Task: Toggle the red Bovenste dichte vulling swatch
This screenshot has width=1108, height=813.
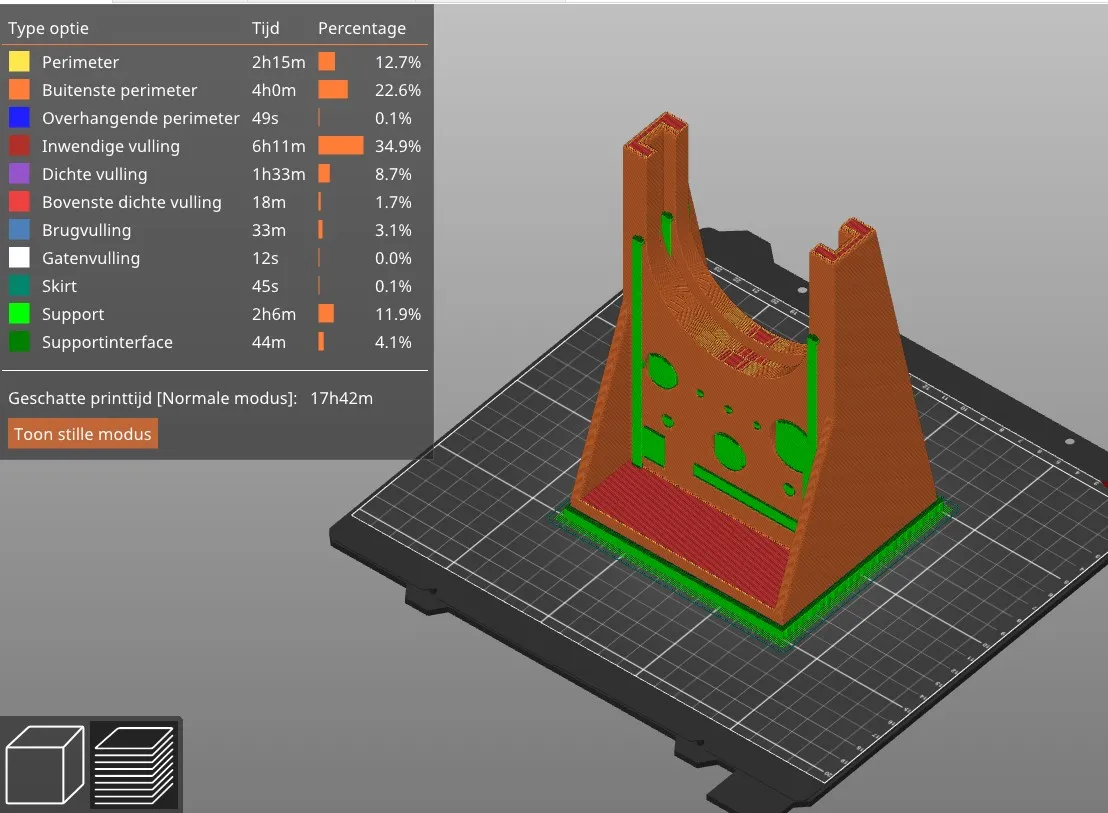Action: (x=19, y=202)
